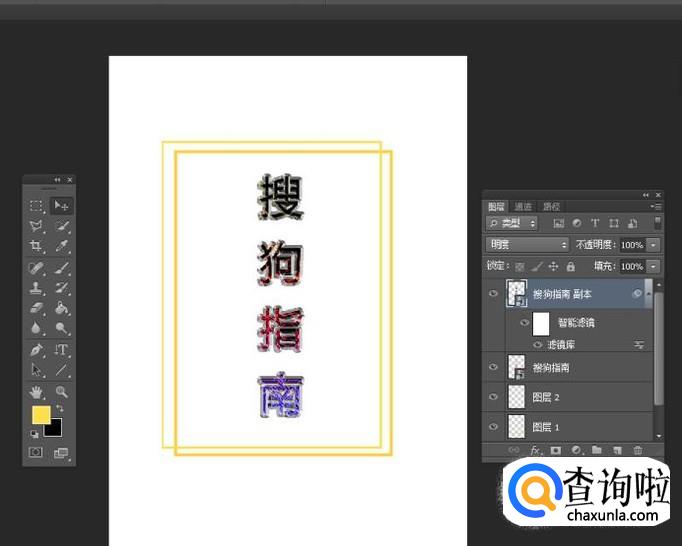Select the Pen tool
The width and height of the screenshot is (682, 546).
click(x=37, y=349)
